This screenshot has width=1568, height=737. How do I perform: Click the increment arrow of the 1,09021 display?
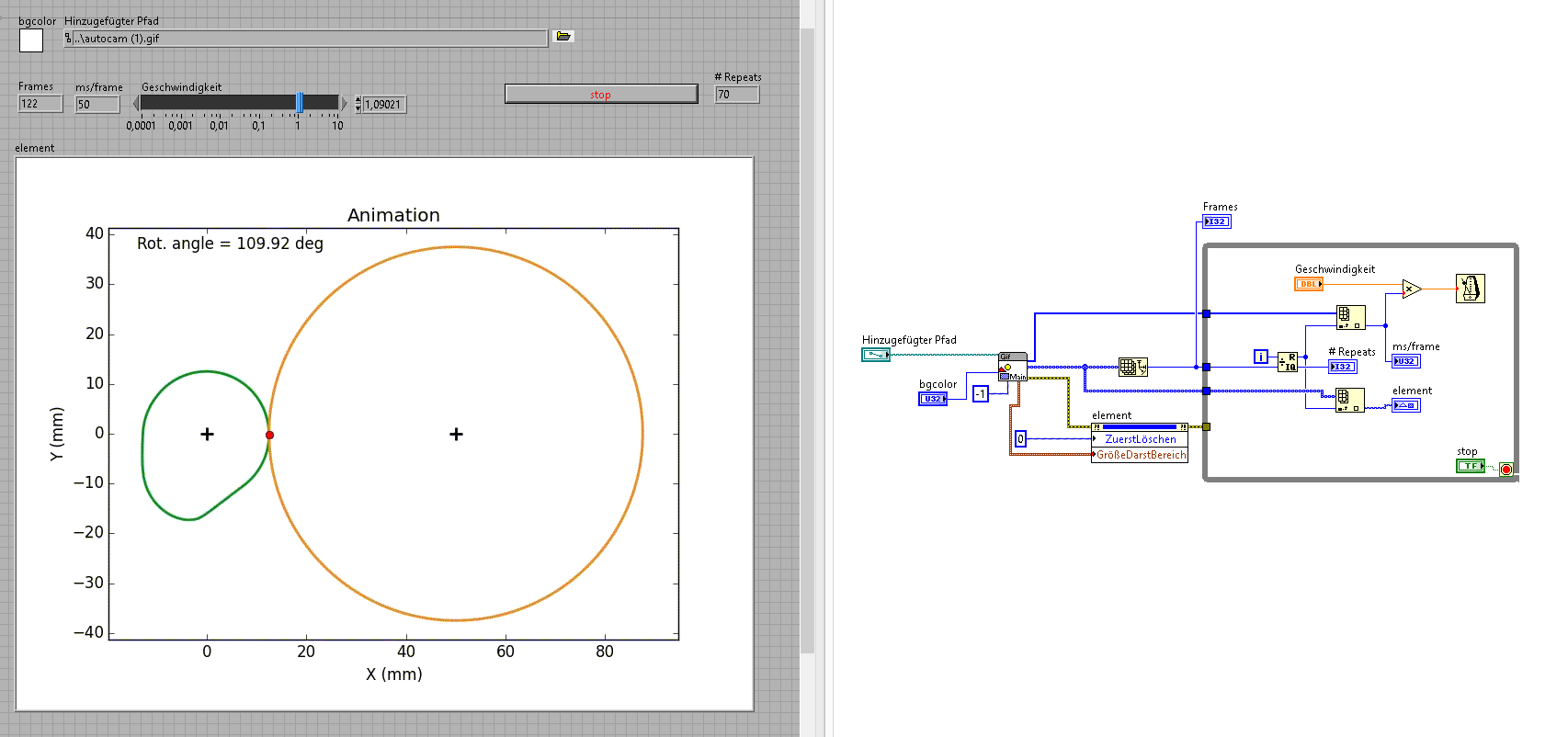358,99
